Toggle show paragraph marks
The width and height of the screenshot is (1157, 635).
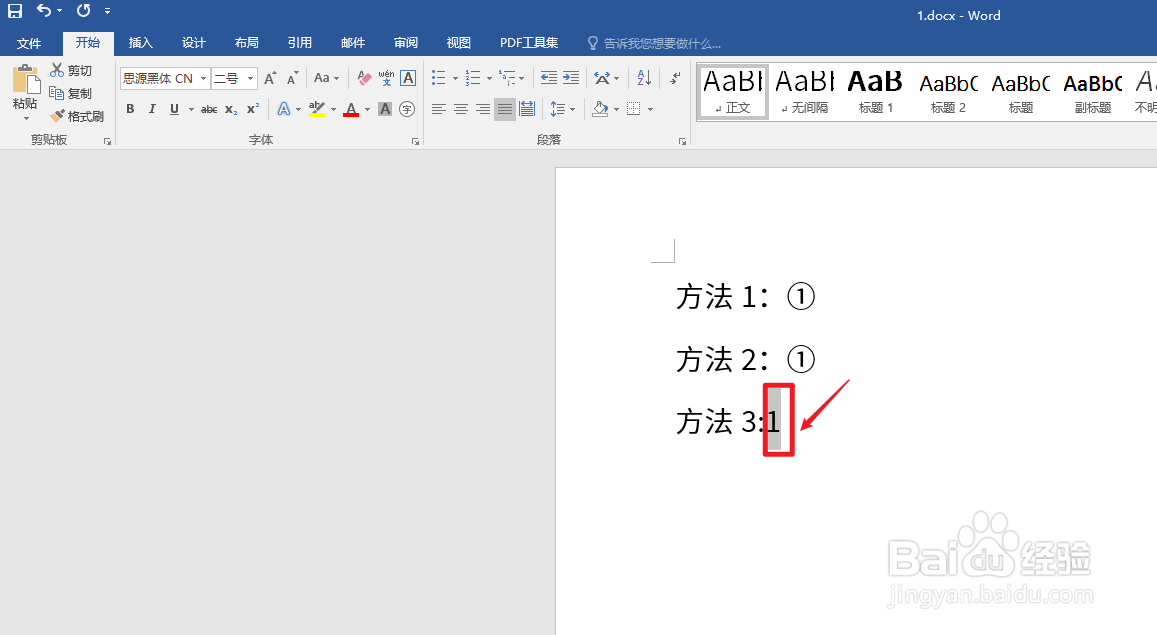click(x=674, y=78)
